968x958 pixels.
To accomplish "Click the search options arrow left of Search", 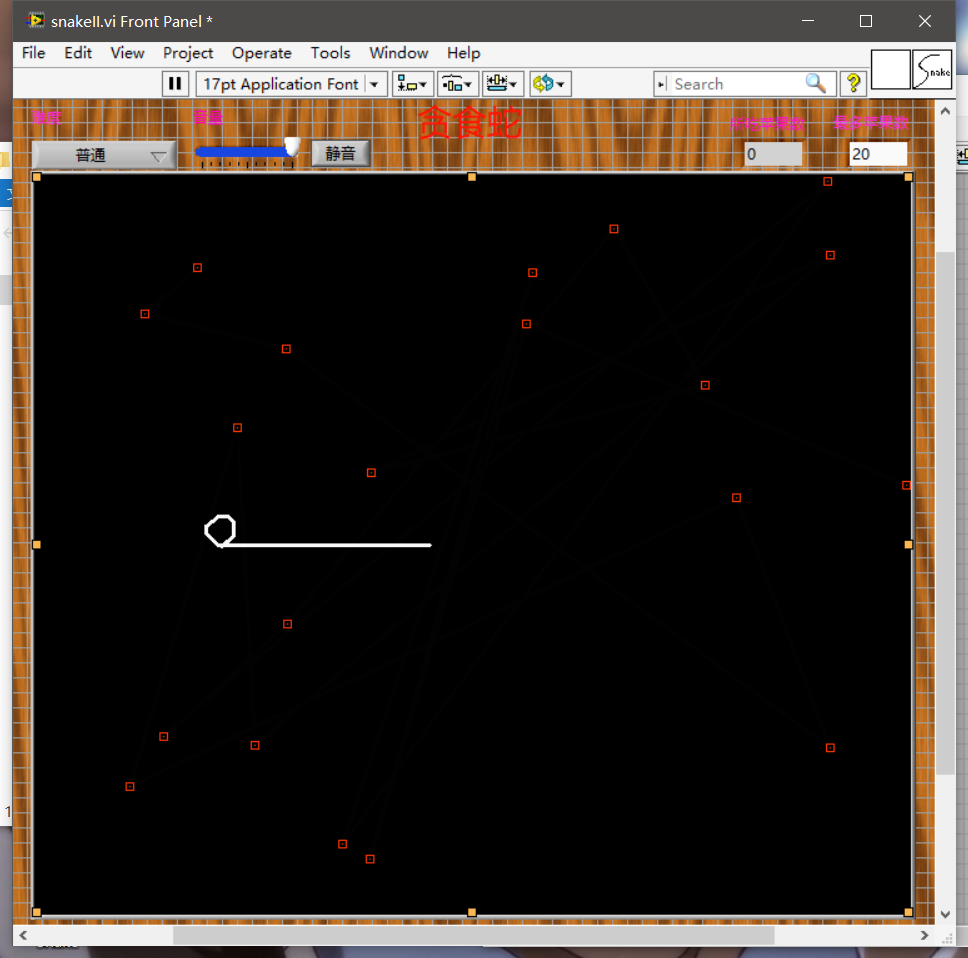I will [x=661, y=84].
